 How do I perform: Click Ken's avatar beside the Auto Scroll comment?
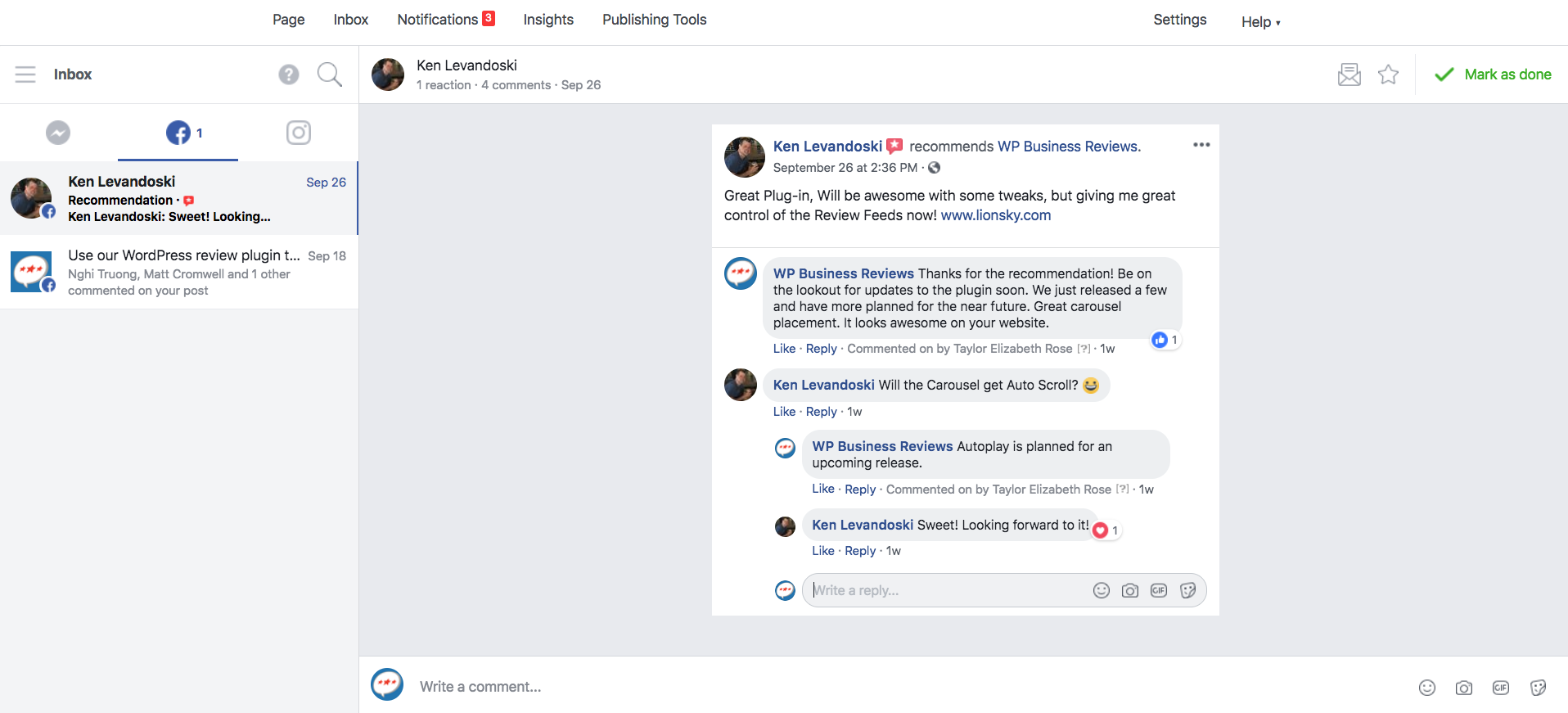point(741,385)
